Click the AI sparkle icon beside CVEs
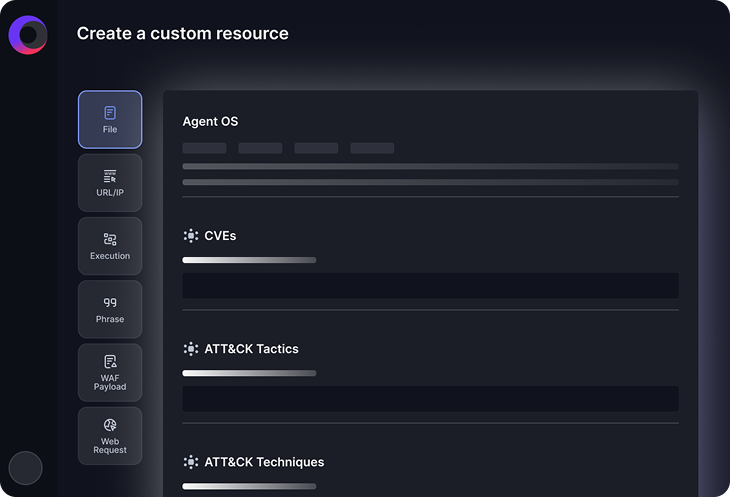The width and height of the screenshot is (730, 497). 190,236
